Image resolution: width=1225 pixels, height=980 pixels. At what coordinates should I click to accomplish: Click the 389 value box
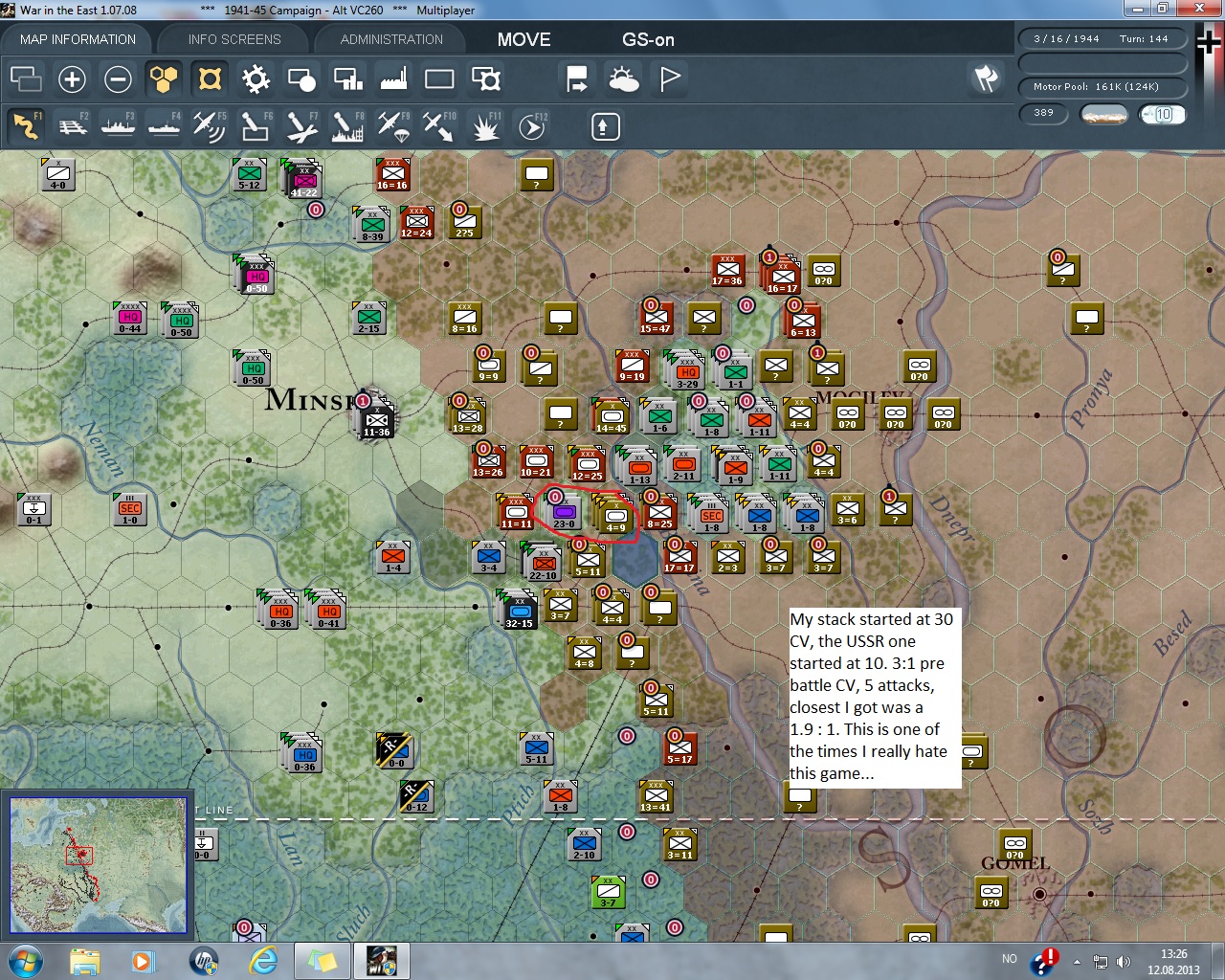click(1044, 113)
